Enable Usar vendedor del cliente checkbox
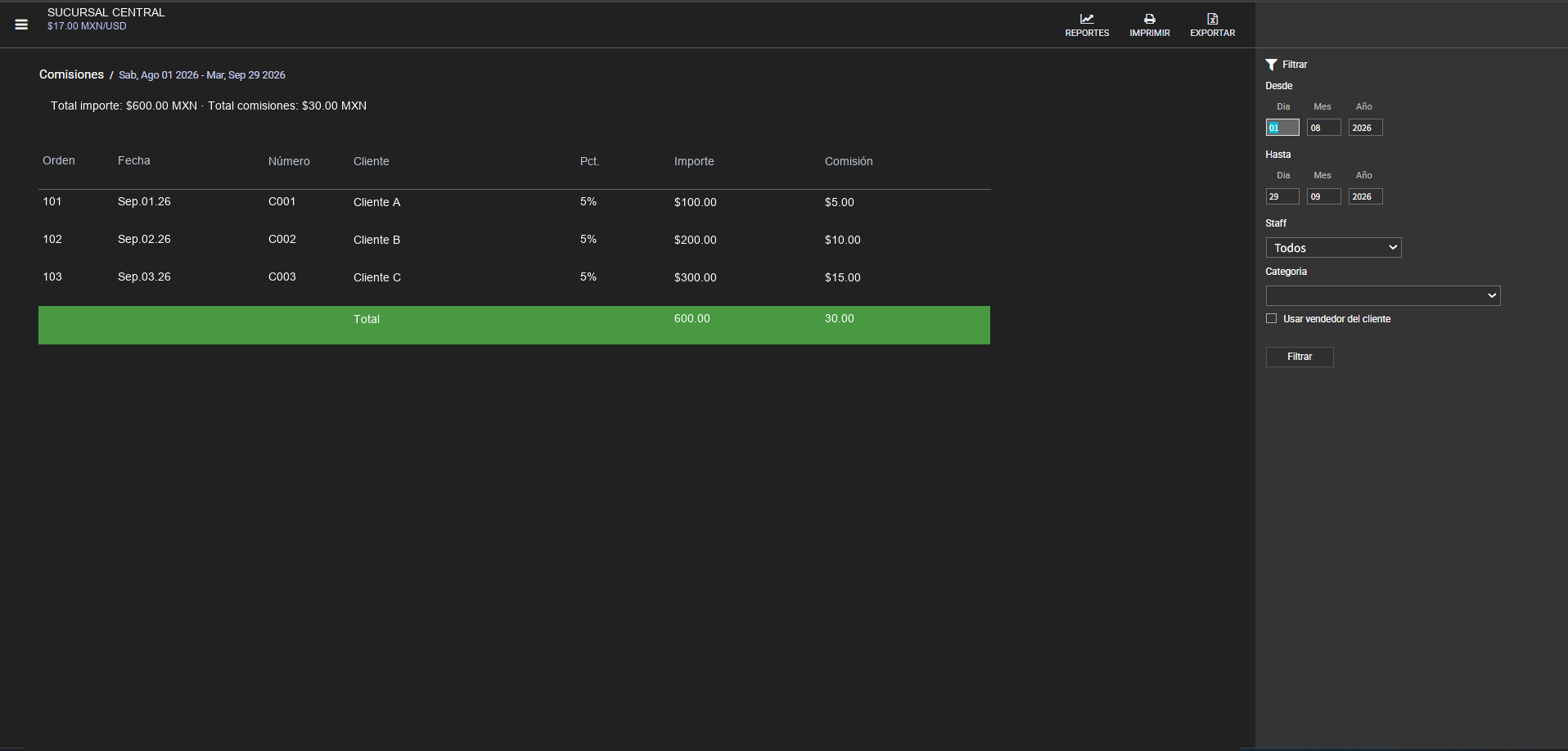Viewport: 1568px width, 751px height. click(x=1271, y=318)
